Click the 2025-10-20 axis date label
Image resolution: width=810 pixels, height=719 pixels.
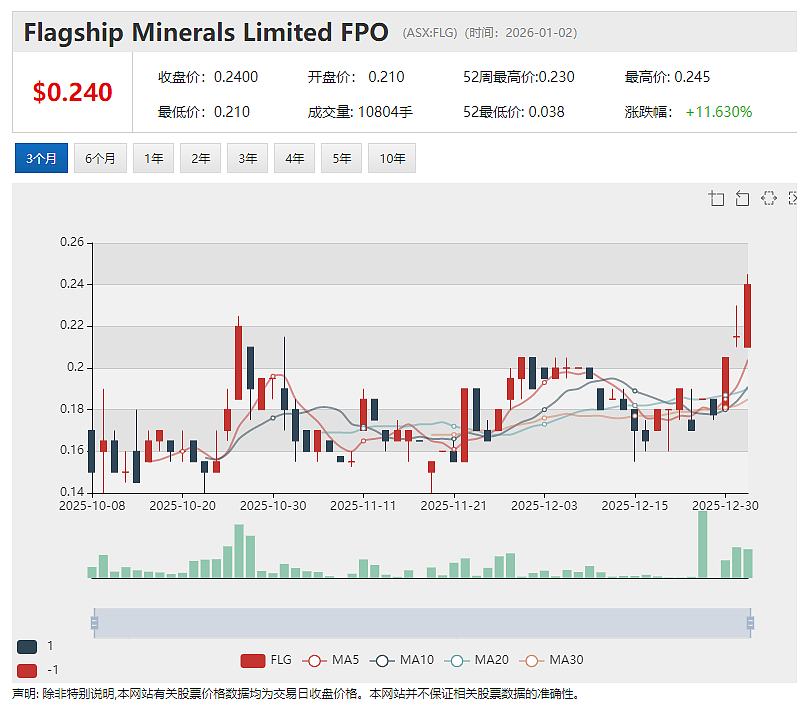tap(182, 506)
